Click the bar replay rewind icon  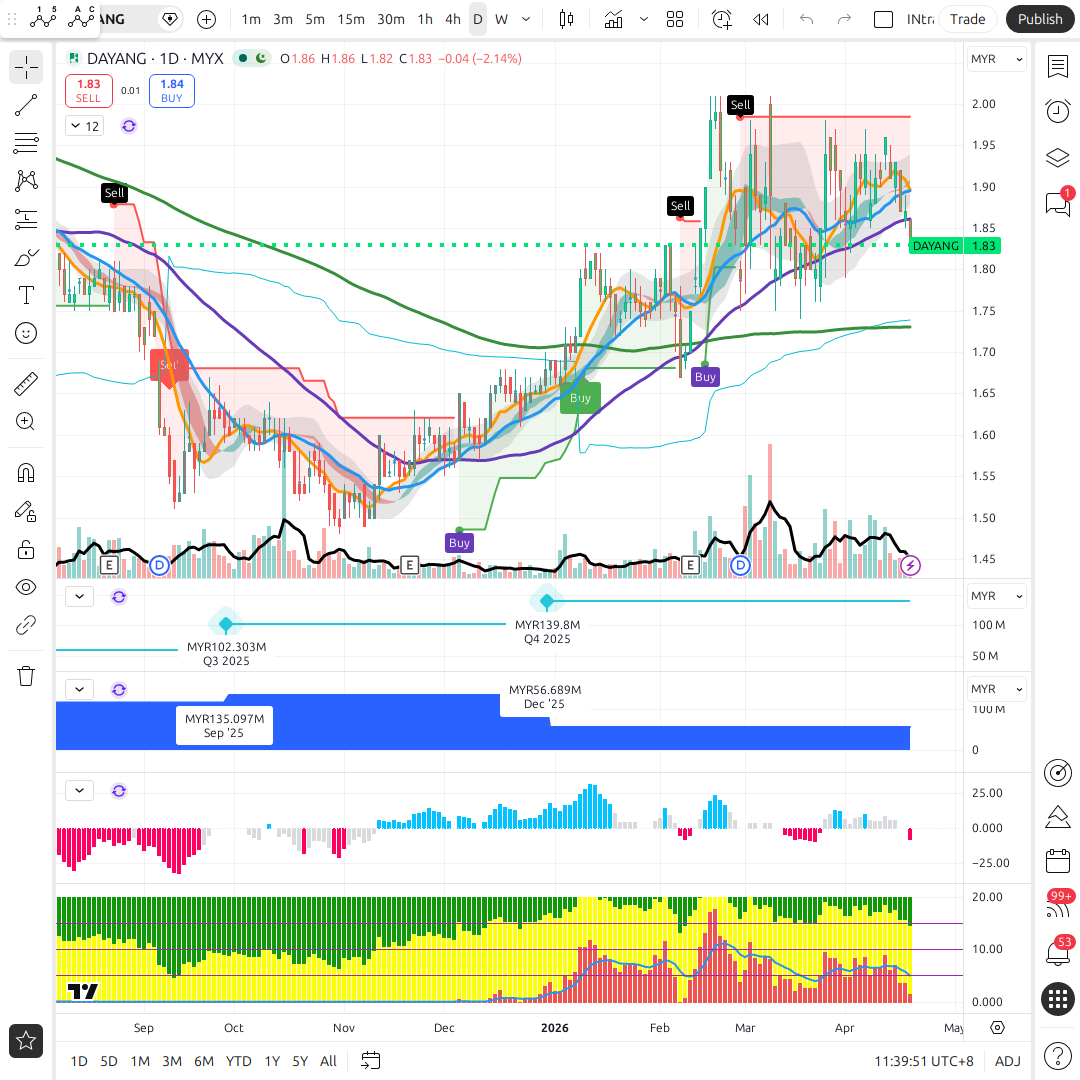point(761,19)
